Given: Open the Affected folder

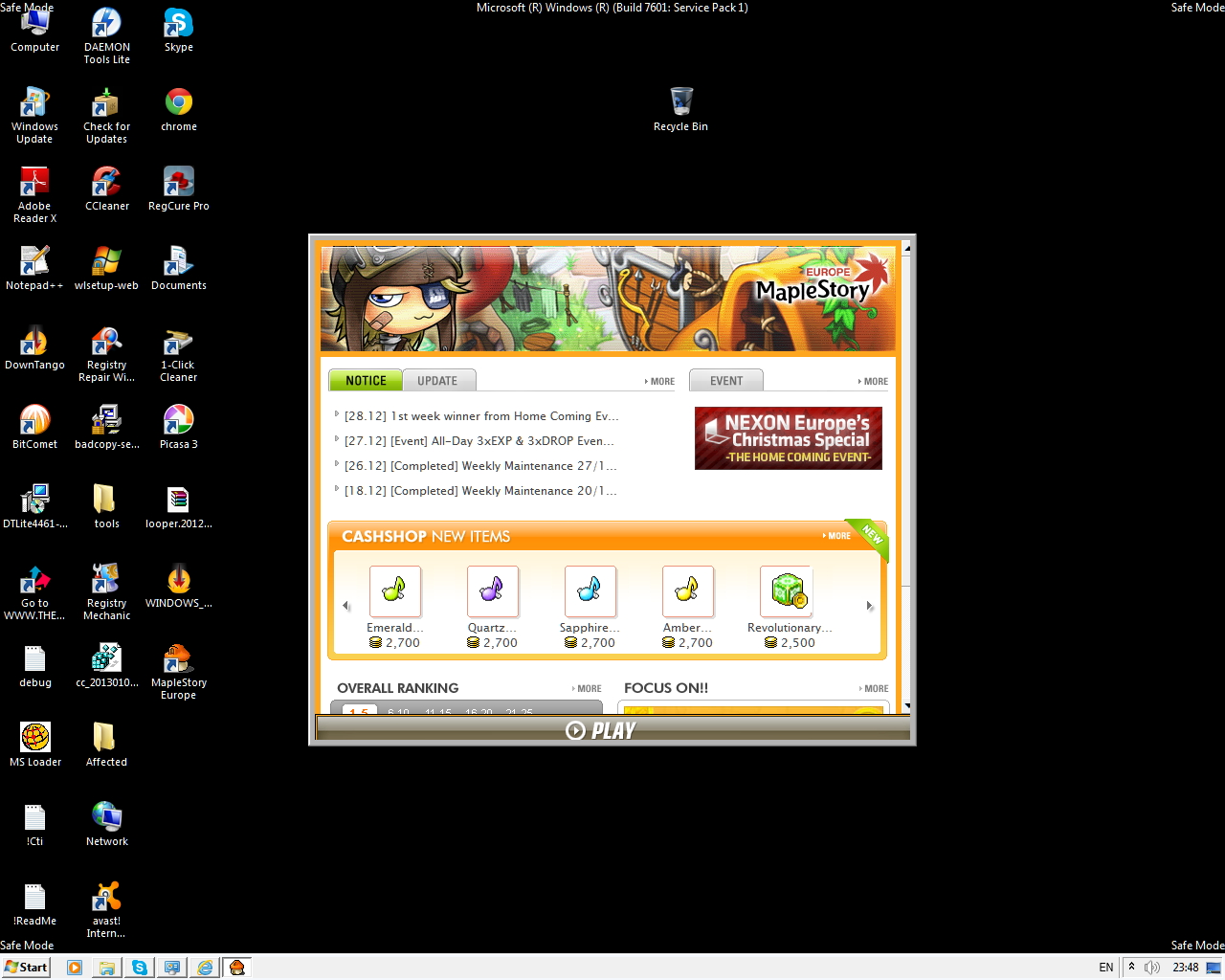Looking at the screenshot, I should point(106,746).
